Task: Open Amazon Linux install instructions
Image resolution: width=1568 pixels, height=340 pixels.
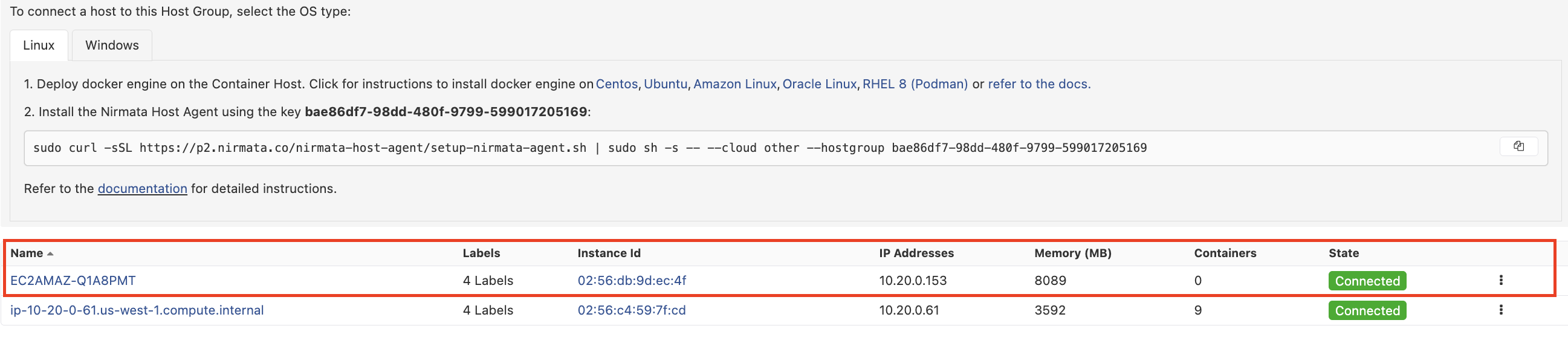Action: [734, 84]
